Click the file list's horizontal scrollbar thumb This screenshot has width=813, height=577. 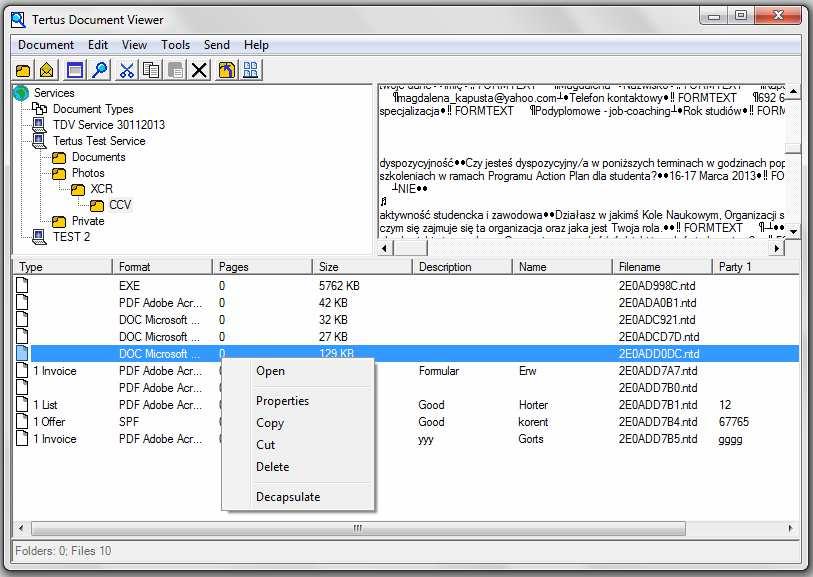(358, 528)
